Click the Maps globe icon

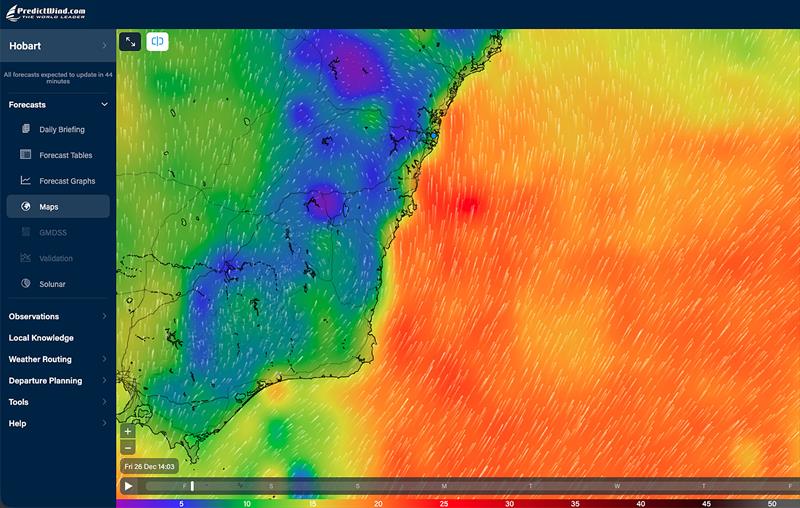coord(26,206)
